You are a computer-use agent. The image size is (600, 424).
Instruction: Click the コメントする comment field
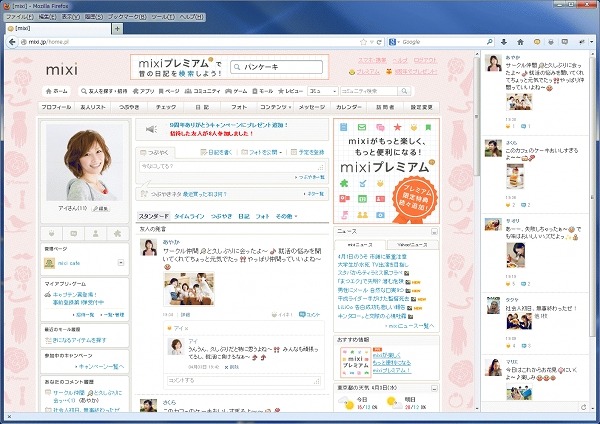coord(244,380)
